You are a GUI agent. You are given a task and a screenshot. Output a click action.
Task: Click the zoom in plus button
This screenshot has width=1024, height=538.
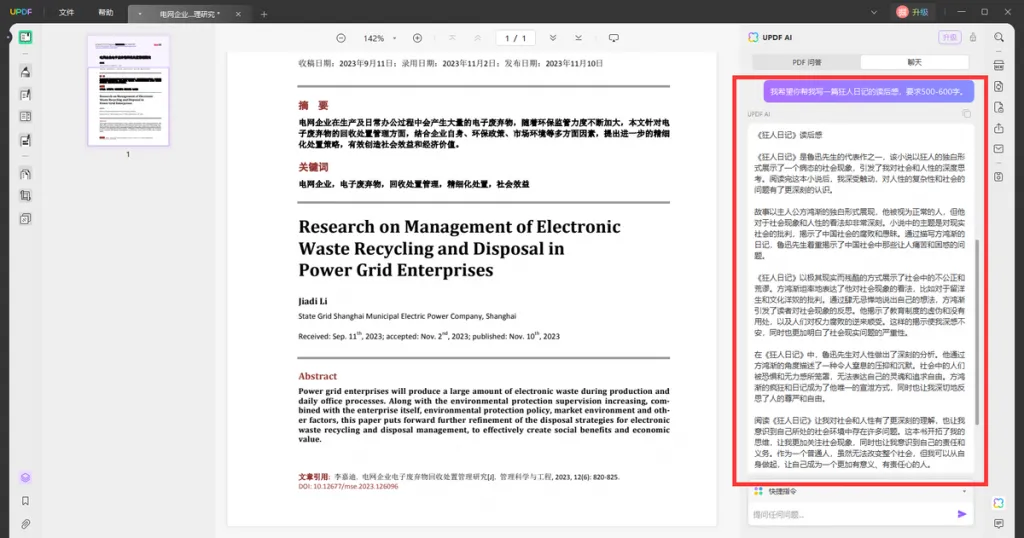[417, 38]
